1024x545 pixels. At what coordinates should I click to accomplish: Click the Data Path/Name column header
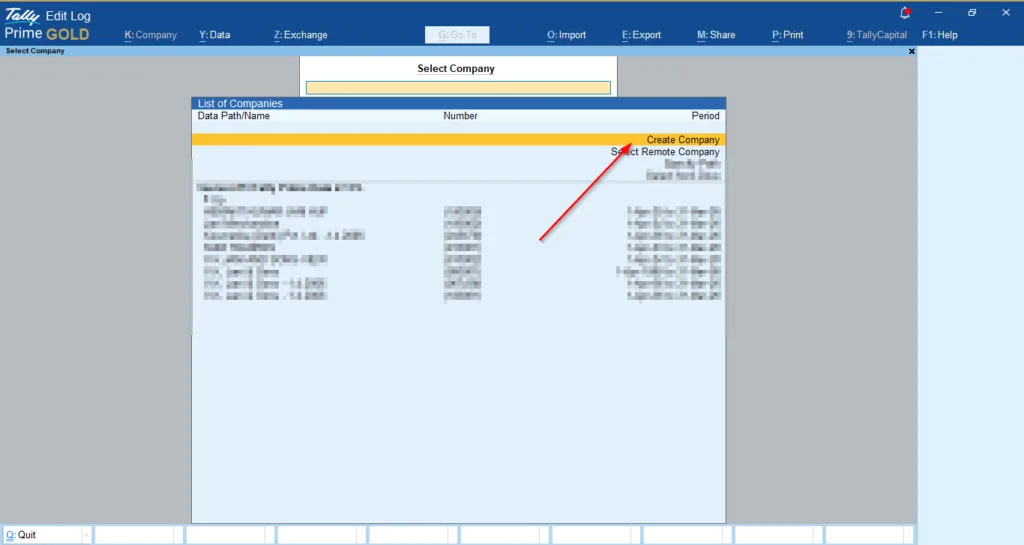(234, 116)
